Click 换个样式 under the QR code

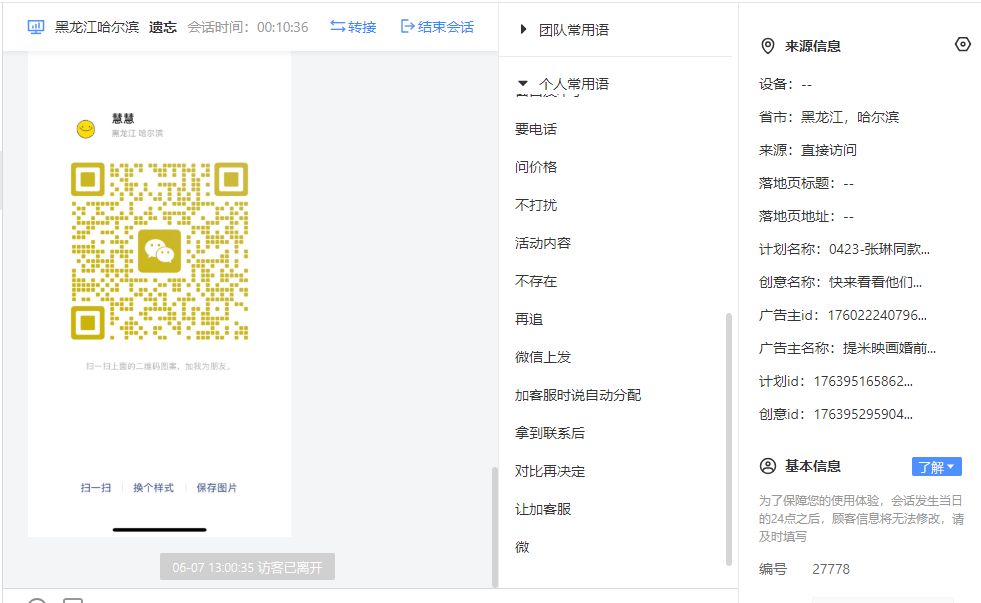click(153, 488)
